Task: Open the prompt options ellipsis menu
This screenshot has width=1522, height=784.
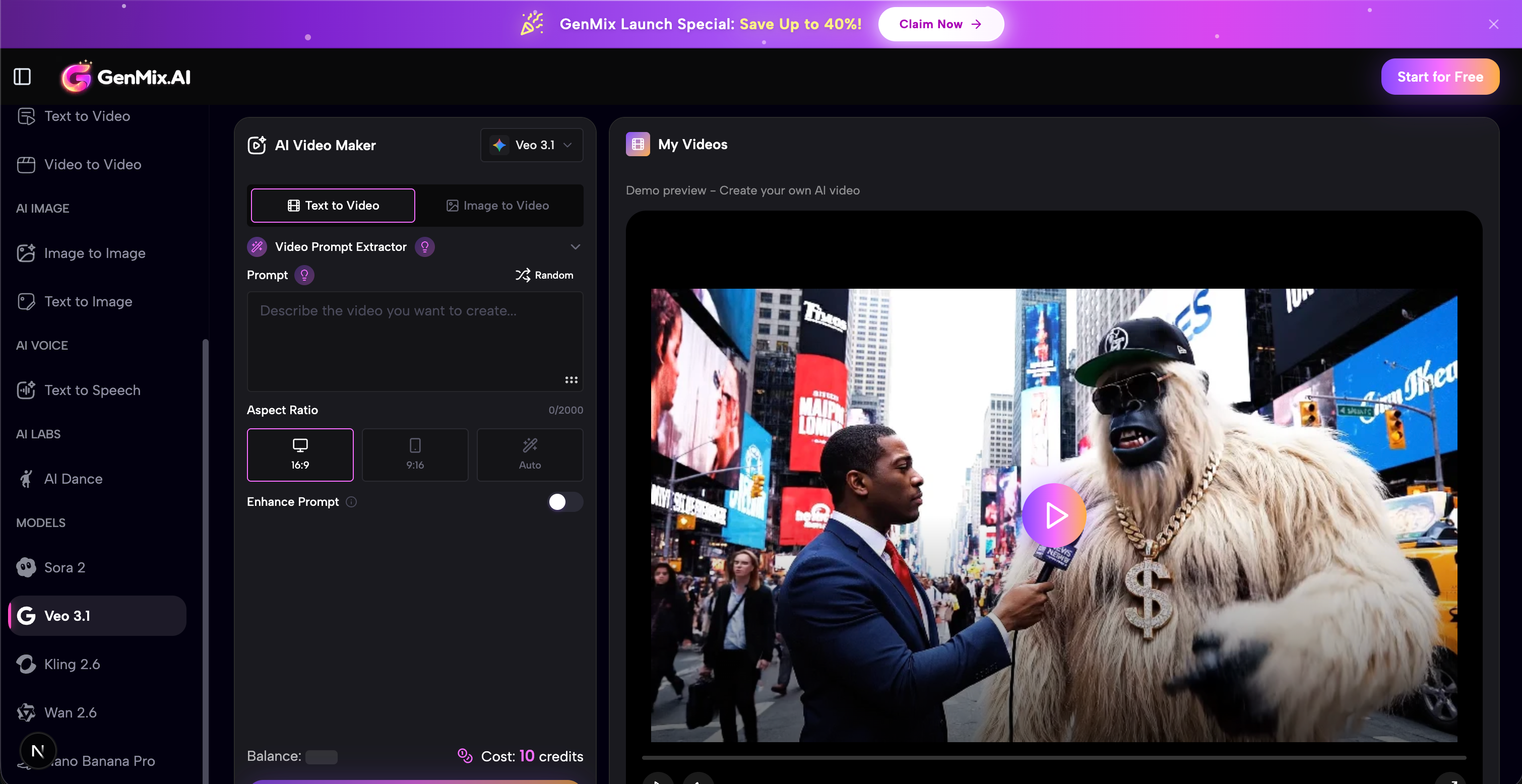Action: point(570,380)
